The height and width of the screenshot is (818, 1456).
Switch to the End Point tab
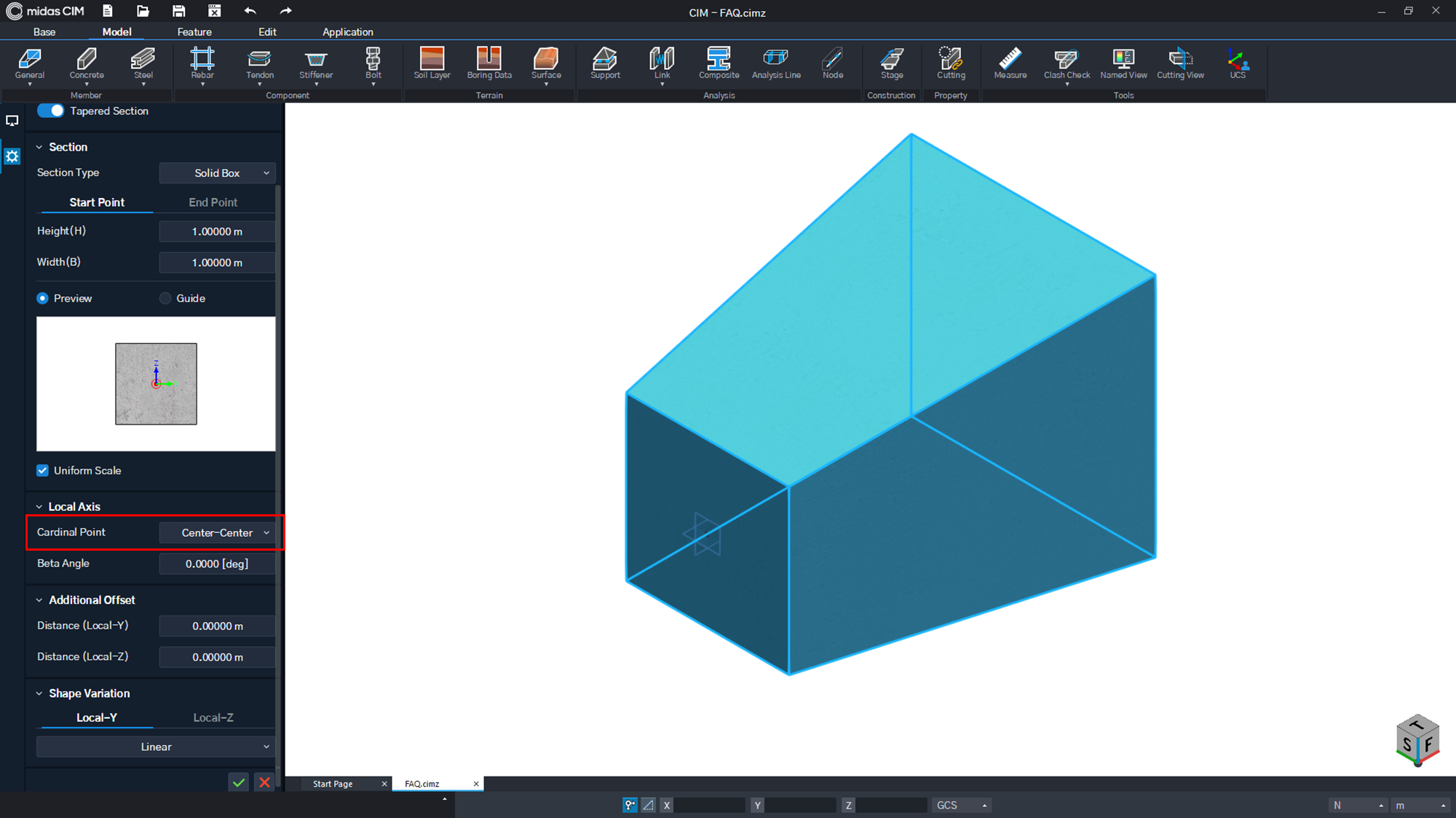tap(213, 202)
